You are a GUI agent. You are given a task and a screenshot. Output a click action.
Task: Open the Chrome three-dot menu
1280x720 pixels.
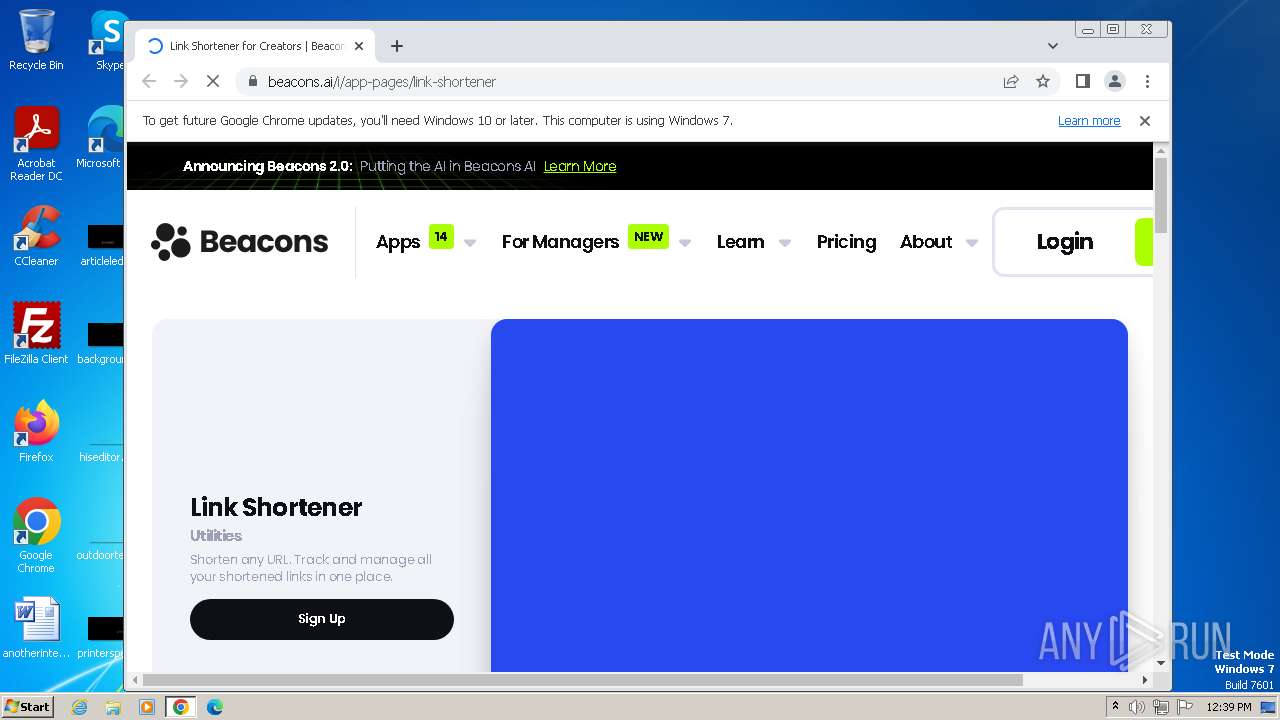coord(1147,82)
